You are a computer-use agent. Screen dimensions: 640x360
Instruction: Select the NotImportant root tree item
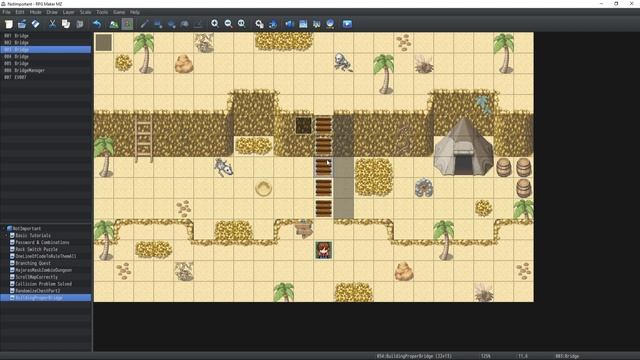coord(27,229)
